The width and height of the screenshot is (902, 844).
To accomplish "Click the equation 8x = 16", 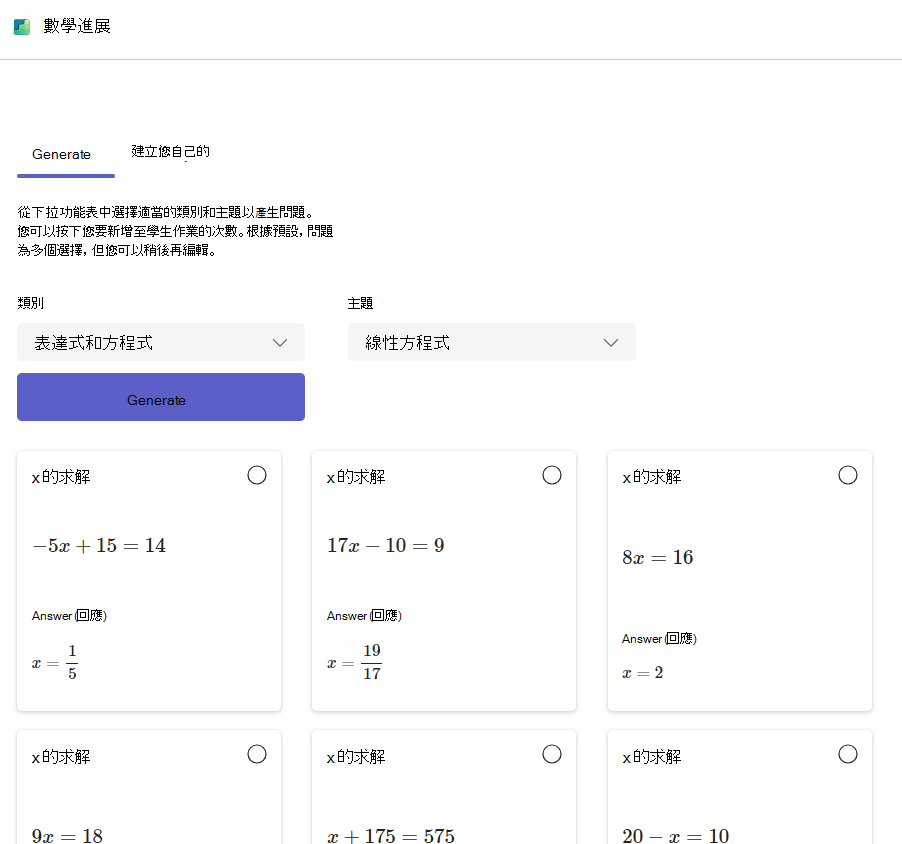I will point(658,557).
